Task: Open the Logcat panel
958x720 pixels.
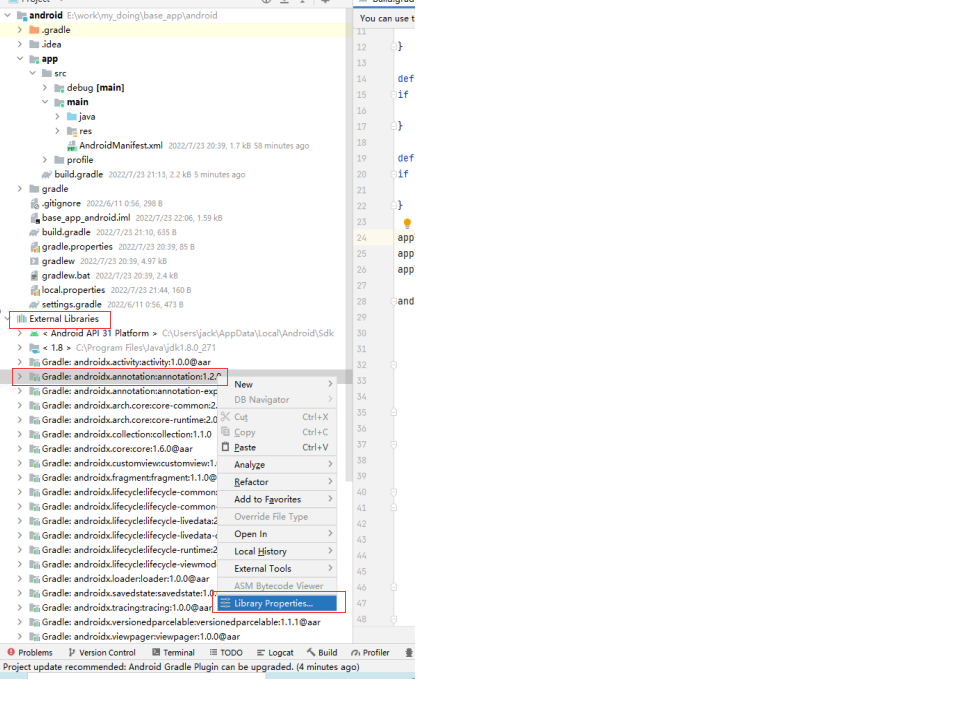Action: (277, 652)
